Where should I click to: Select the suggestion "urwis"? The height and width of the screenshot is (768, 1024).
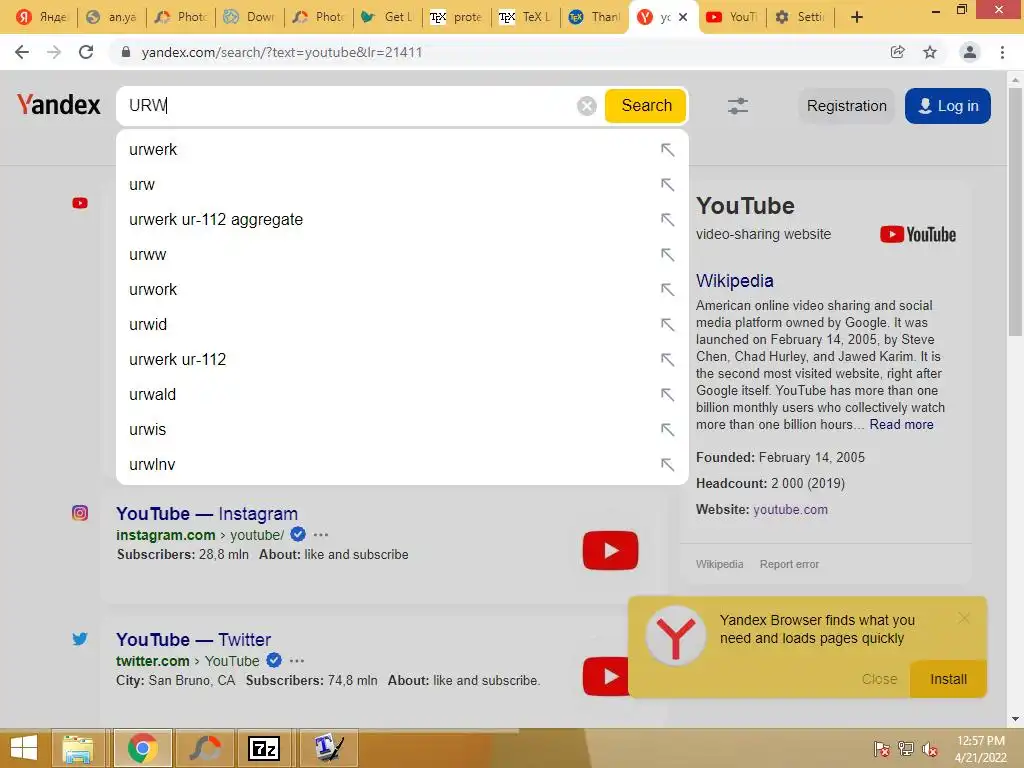402,430
